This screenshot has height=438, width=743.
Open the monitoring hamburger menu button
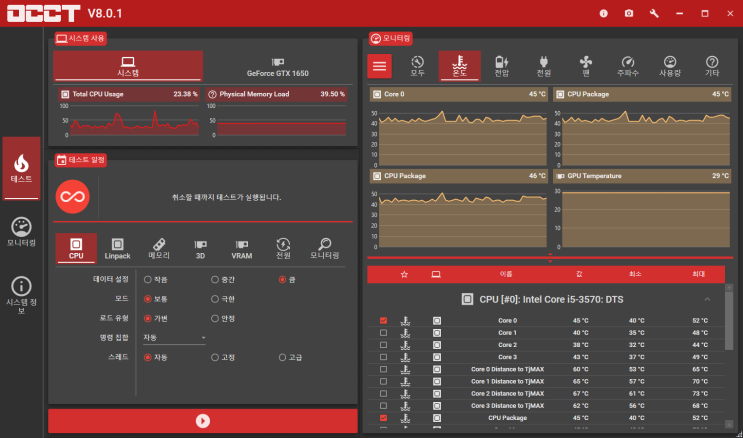tap(379, 66)
